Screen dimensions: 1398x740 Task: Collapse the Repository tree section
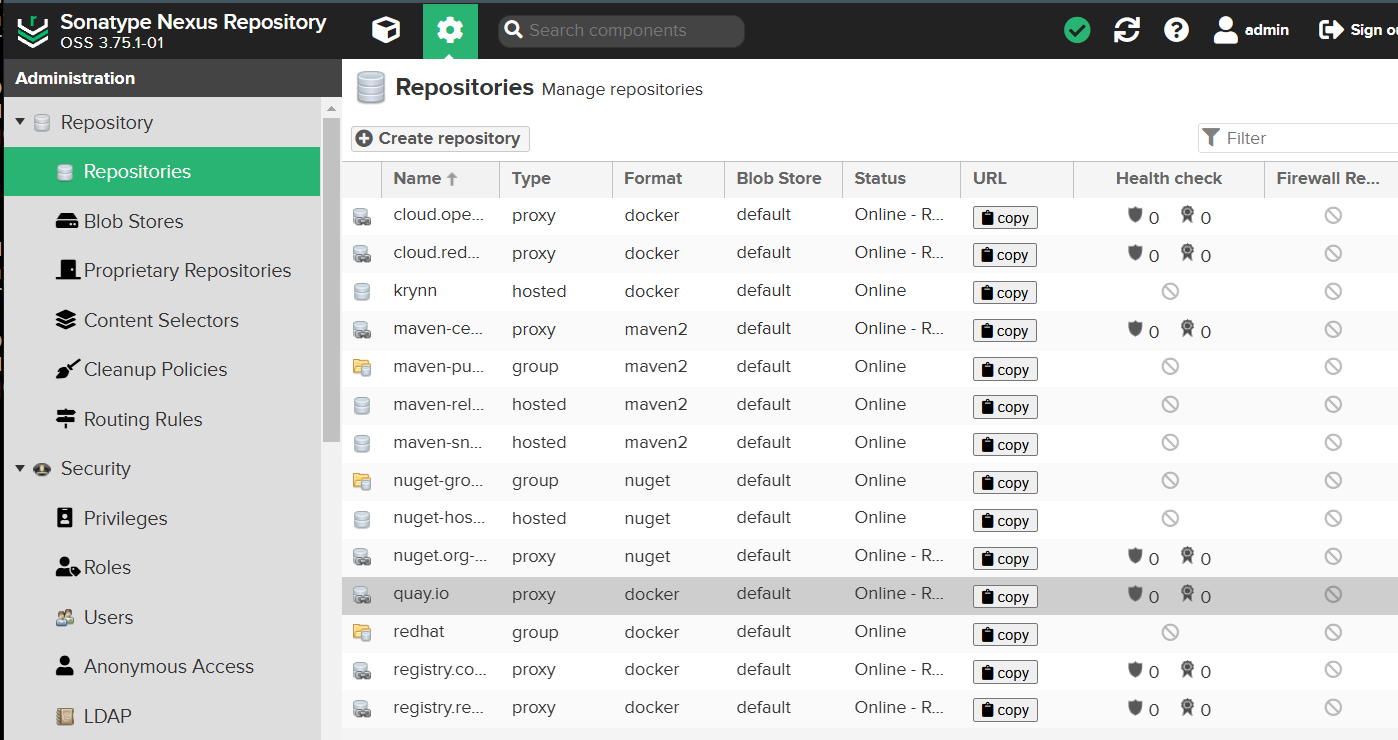(x=20, y=122)
